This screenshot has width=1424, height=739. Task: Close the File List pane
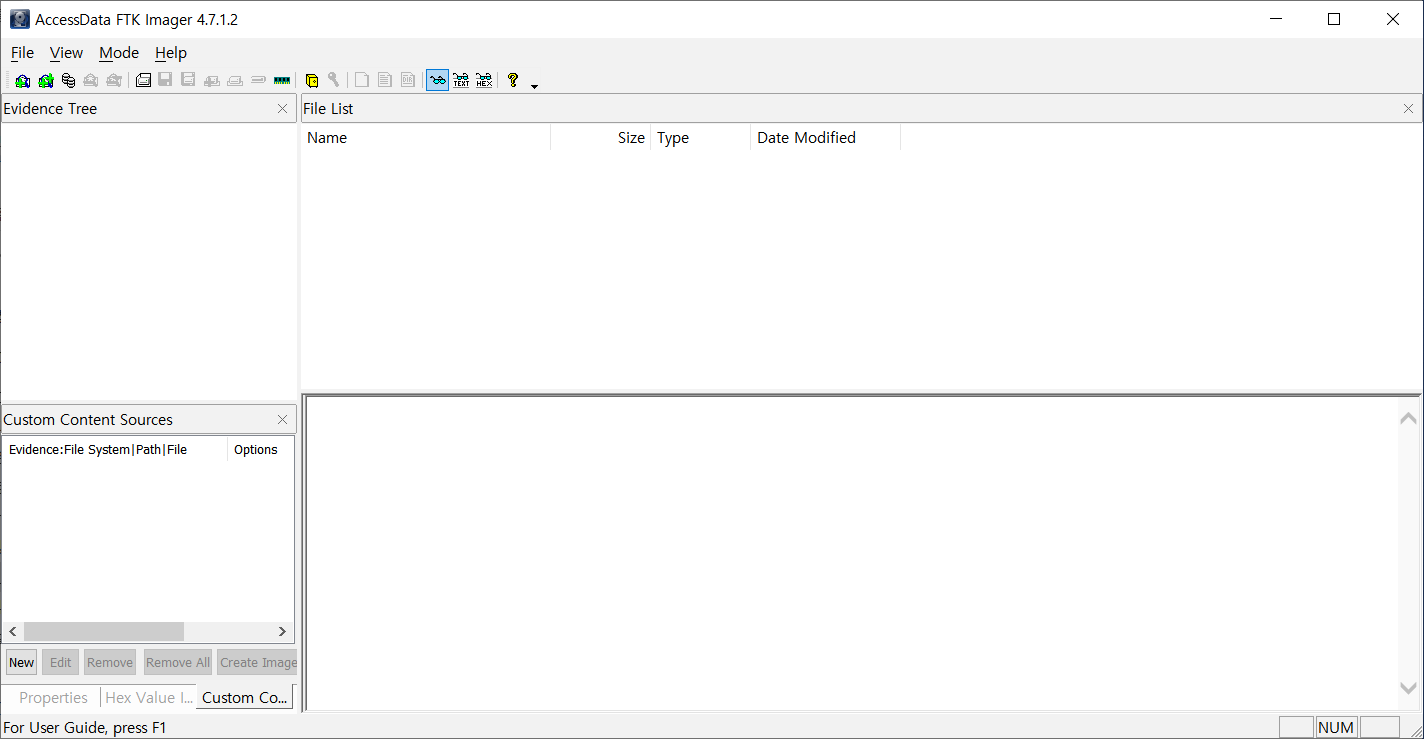[x=1409, y=109]
